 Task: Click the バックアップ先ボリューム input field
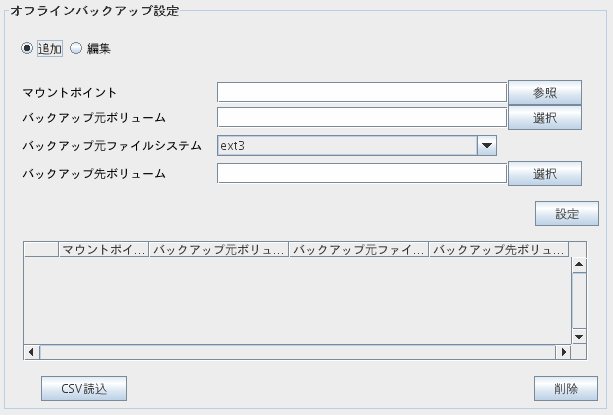click(362, 173)
